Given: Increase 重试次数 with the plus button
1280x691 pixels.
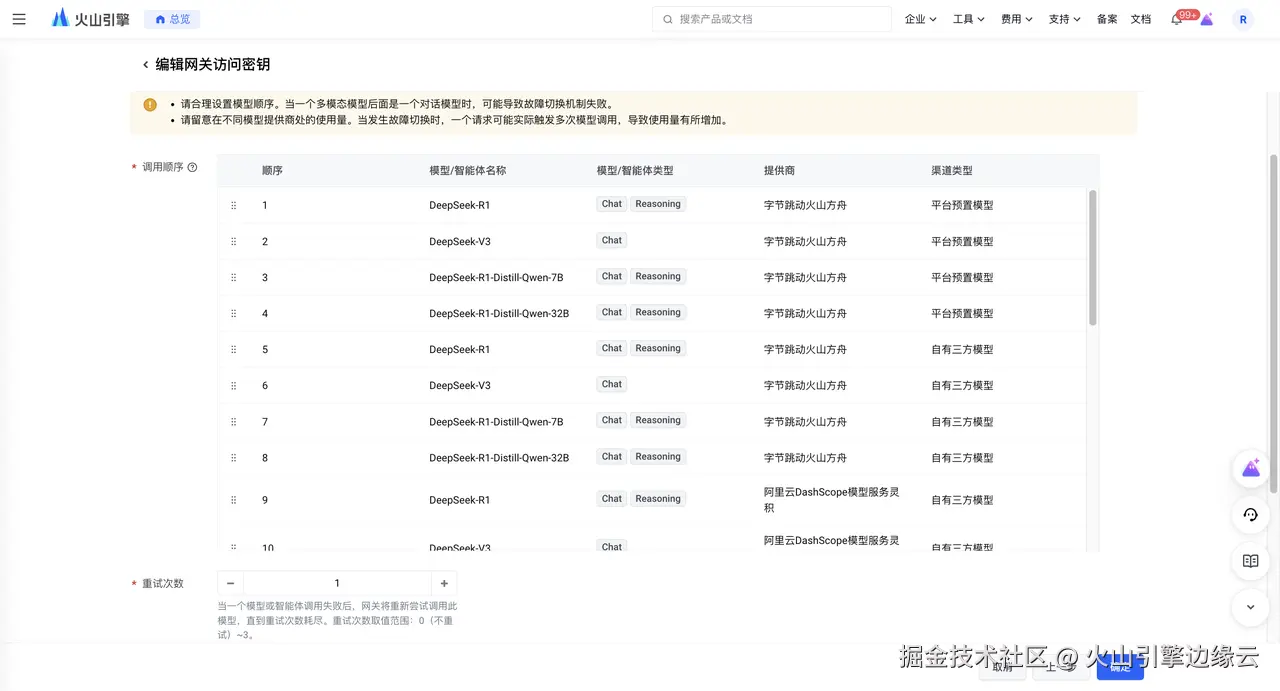Looking at the screenshot, I should point(444,583).
